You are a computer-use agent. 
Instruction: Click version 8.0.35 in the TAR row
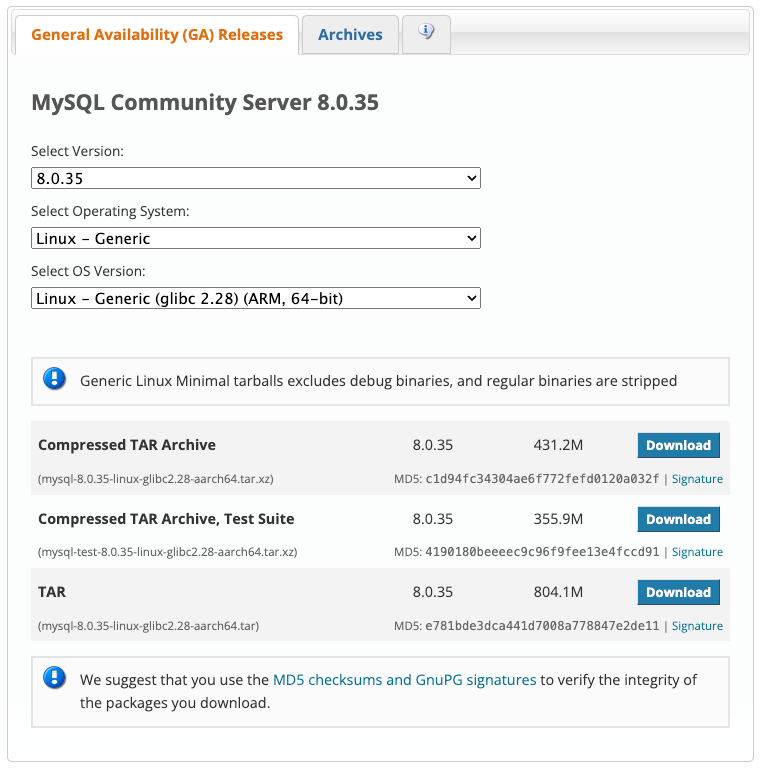pyautogui.click(x=433, y=592)
